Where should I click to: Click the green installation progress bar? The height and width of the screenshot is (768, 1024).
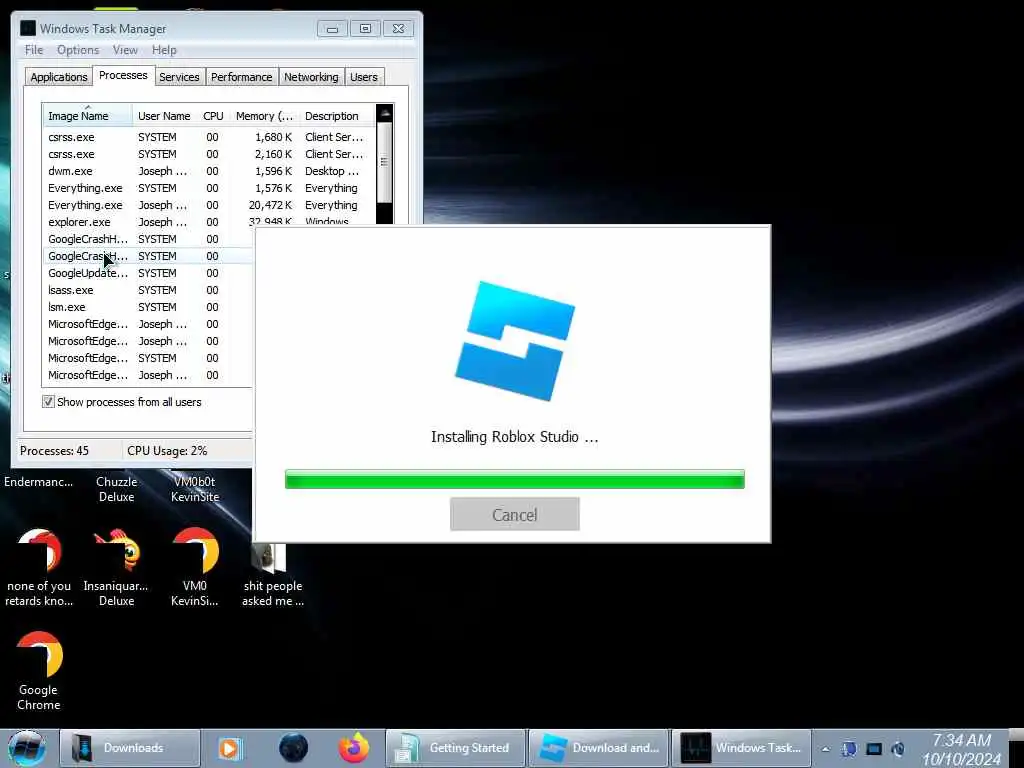tap(515, 479)
